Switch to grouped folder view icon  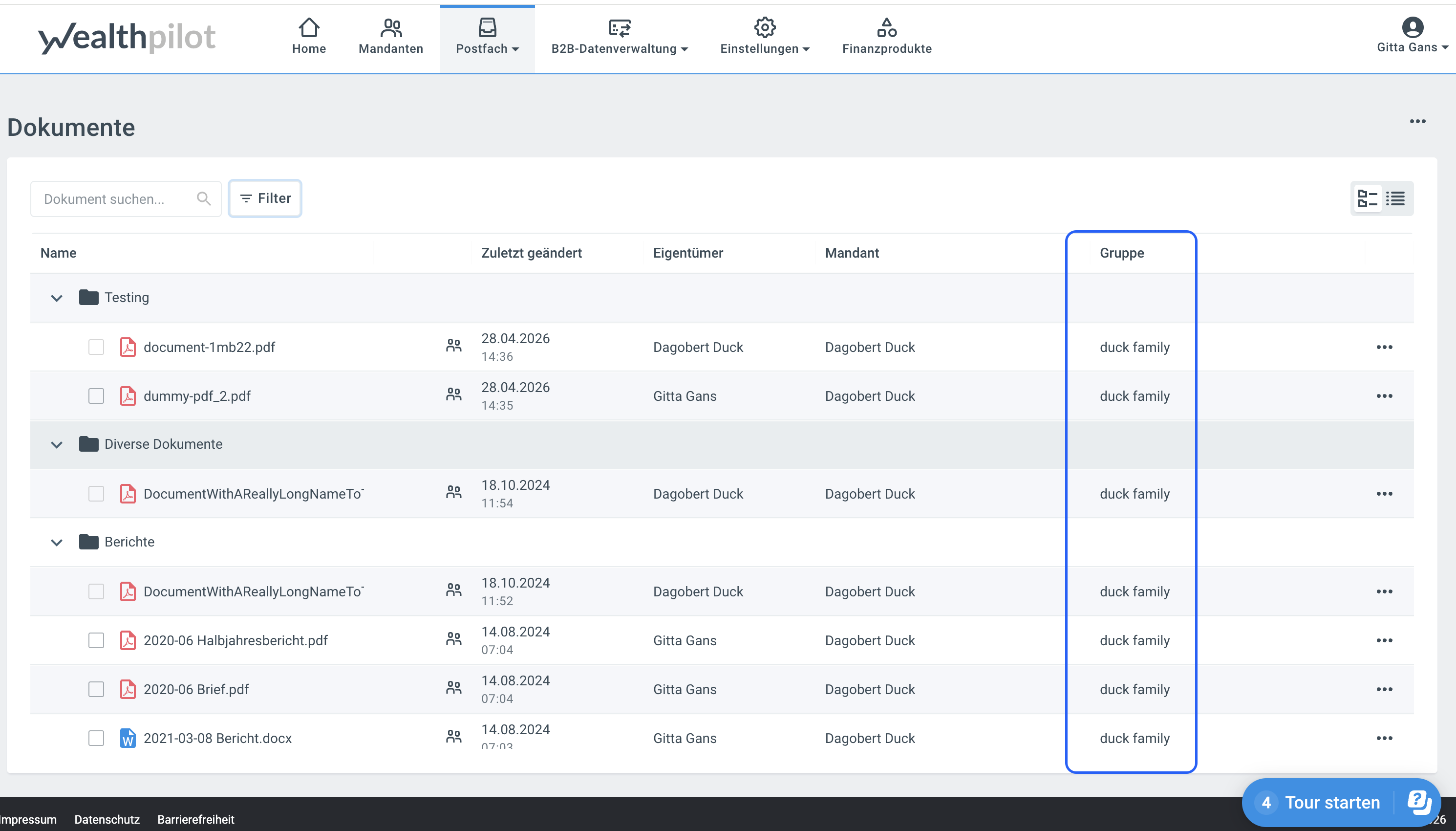click(x=1368, y=198)
